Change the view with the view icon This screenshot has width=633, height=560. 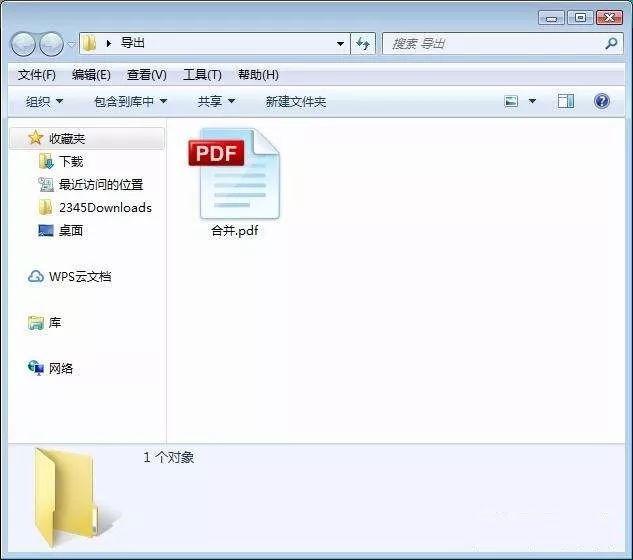[x=511, y=101]
